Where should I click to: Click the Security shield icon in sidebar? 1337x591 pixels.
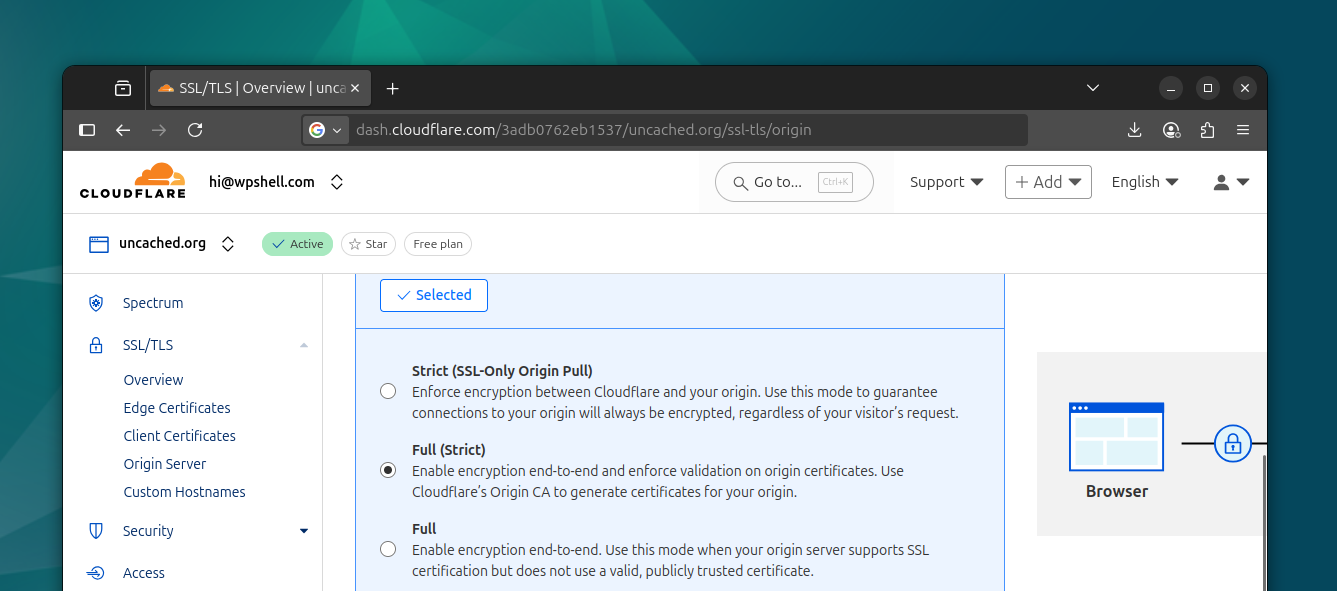96,531
